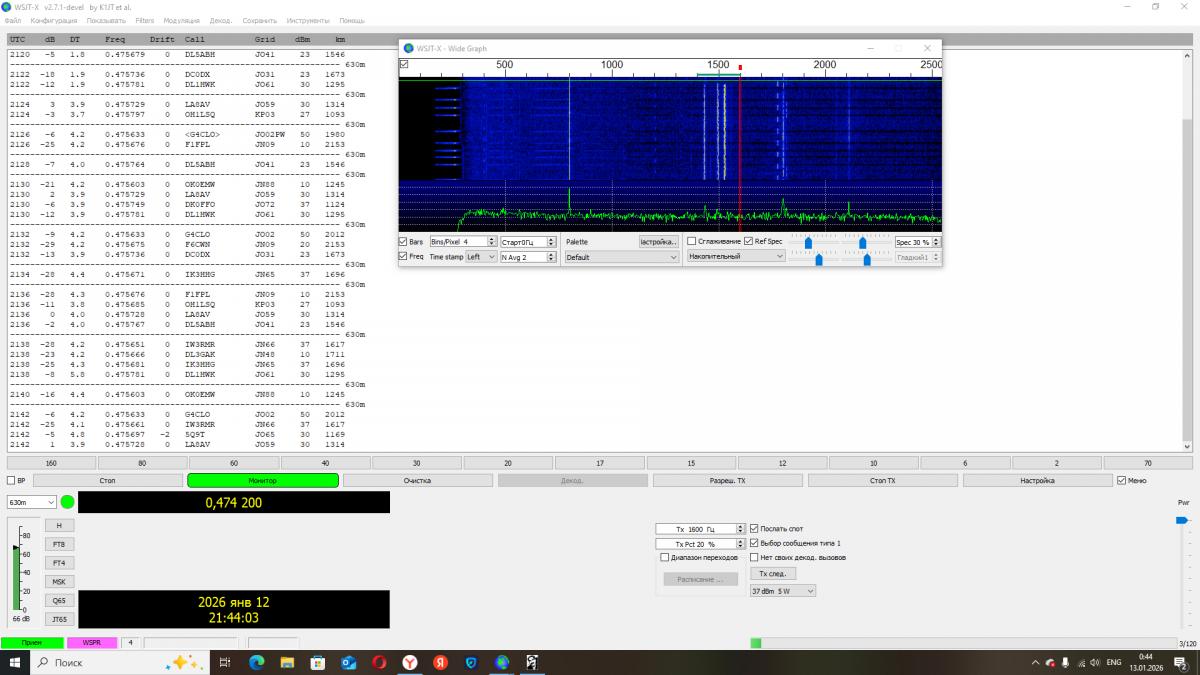Select the FT4 mode button
1200x675 pixels.
[x=59, y=563]
